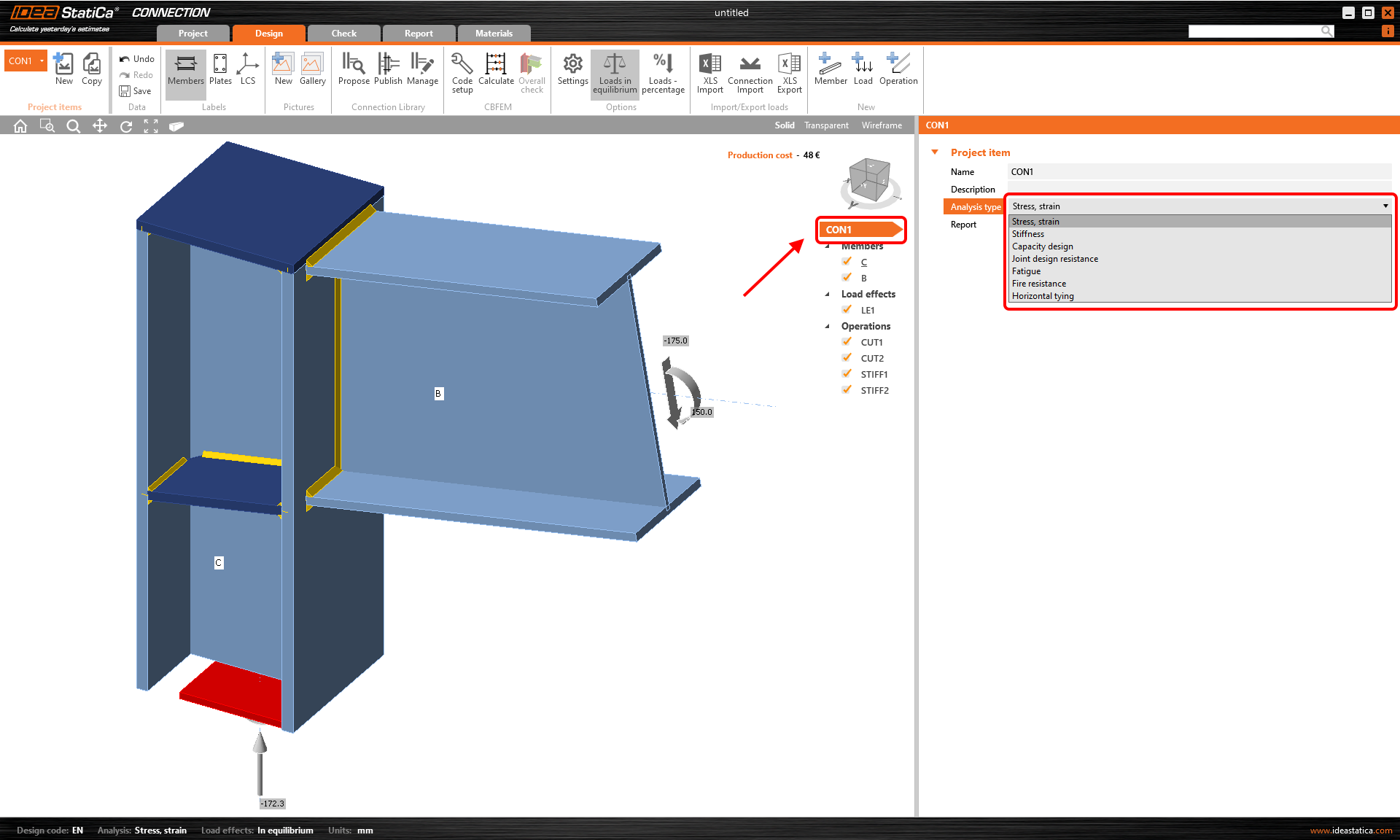Uncheck the CUT1 operation

pos(847,341)
